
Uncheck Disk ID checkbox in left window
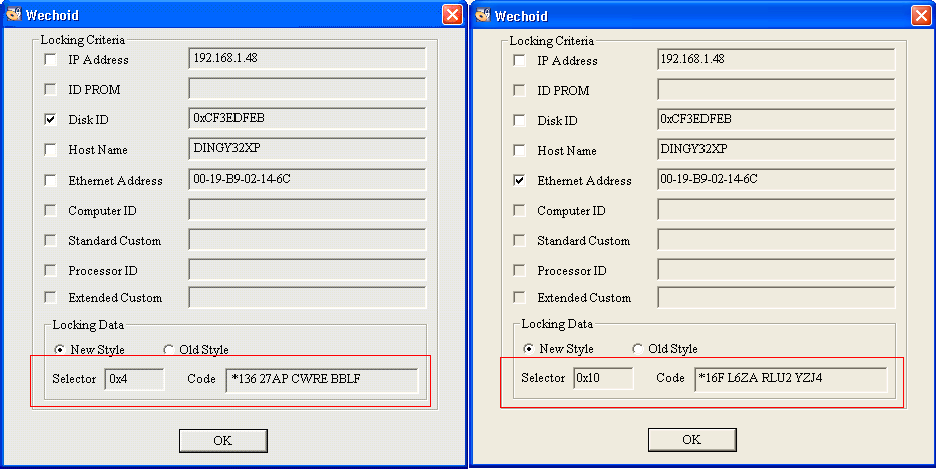[51, 119]
